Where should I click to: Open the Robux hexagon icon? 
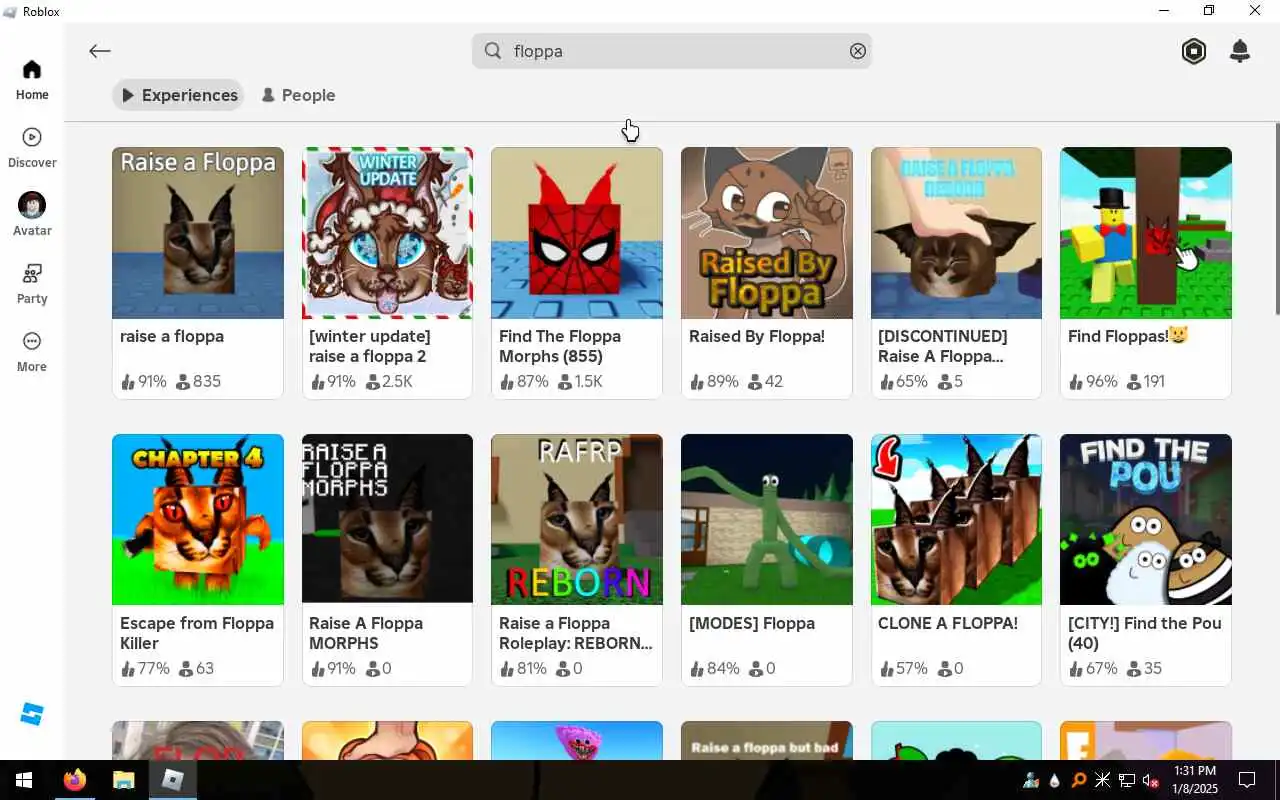click(x=1194, y=51)
